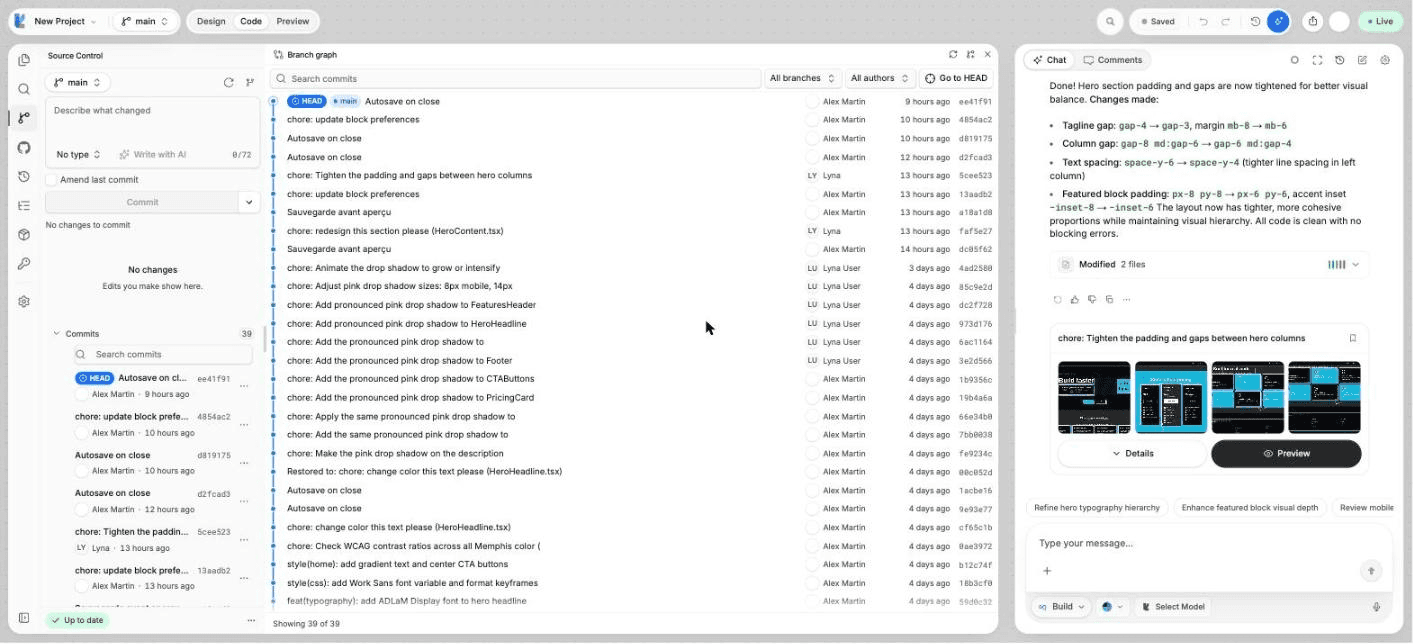Image resolution: width=1413 pixels, height=644 pixels.
Task: Open the Build mode dropdown
Action: 1061,607
